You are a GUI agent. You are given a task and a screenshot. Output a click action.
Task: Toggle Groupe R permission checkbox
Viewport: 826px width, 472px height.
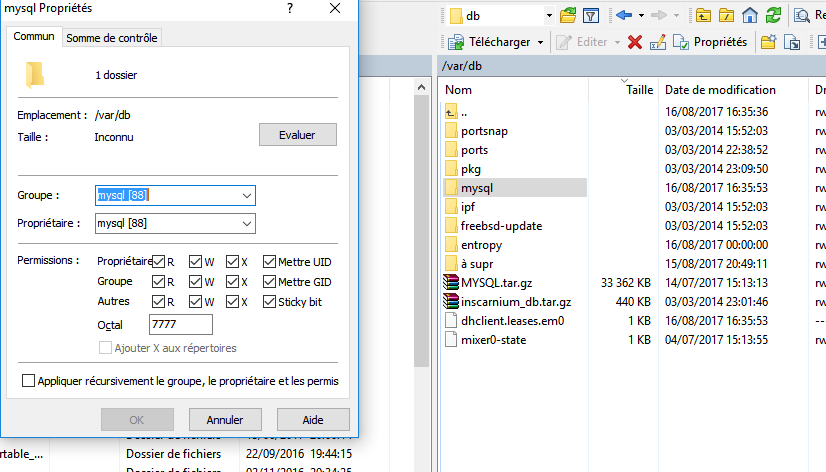pyautogui.click(x=159, y=281)
